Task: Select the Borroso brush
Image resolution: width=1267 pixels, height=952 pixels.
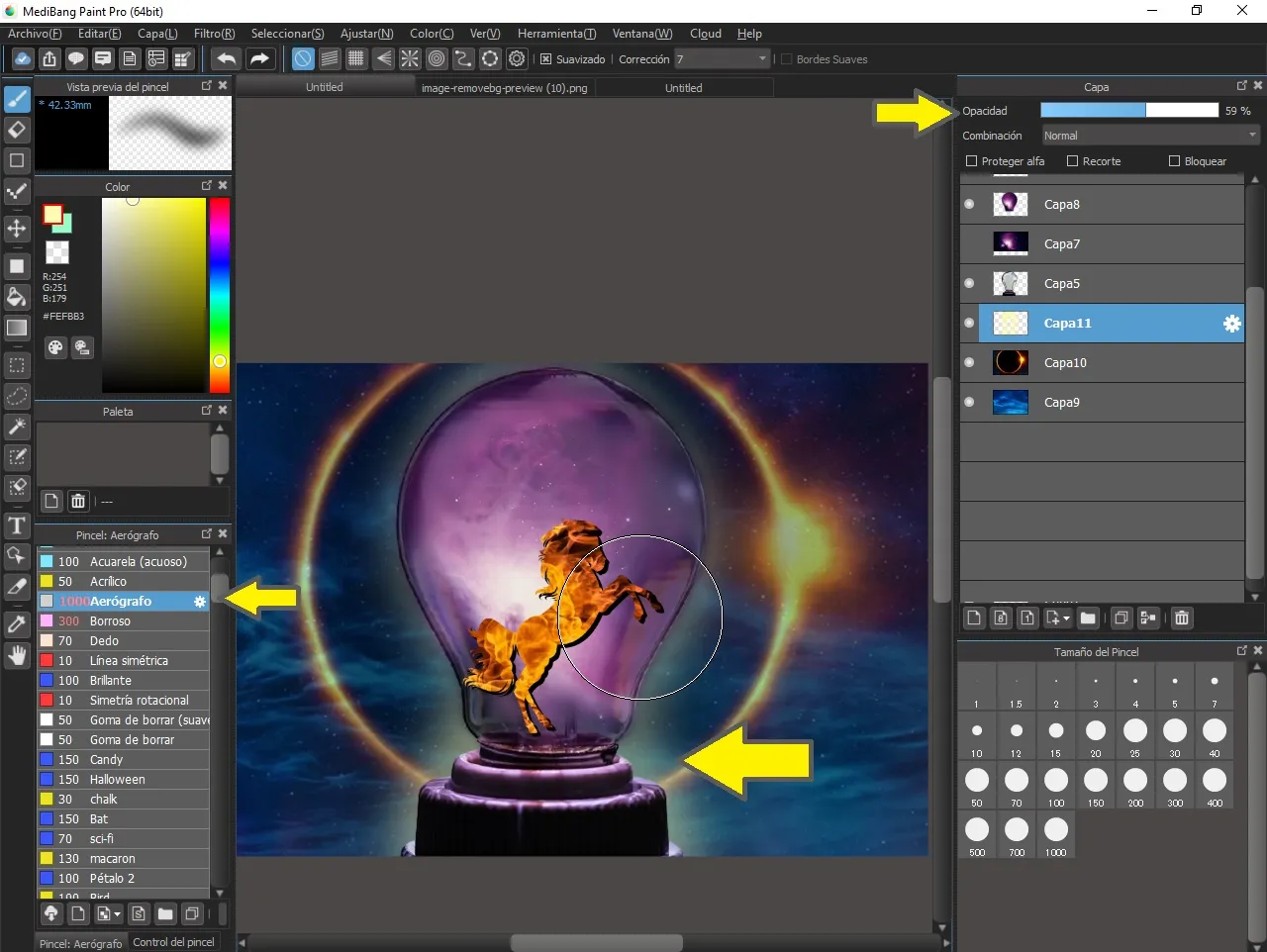Action: [124, 620]
